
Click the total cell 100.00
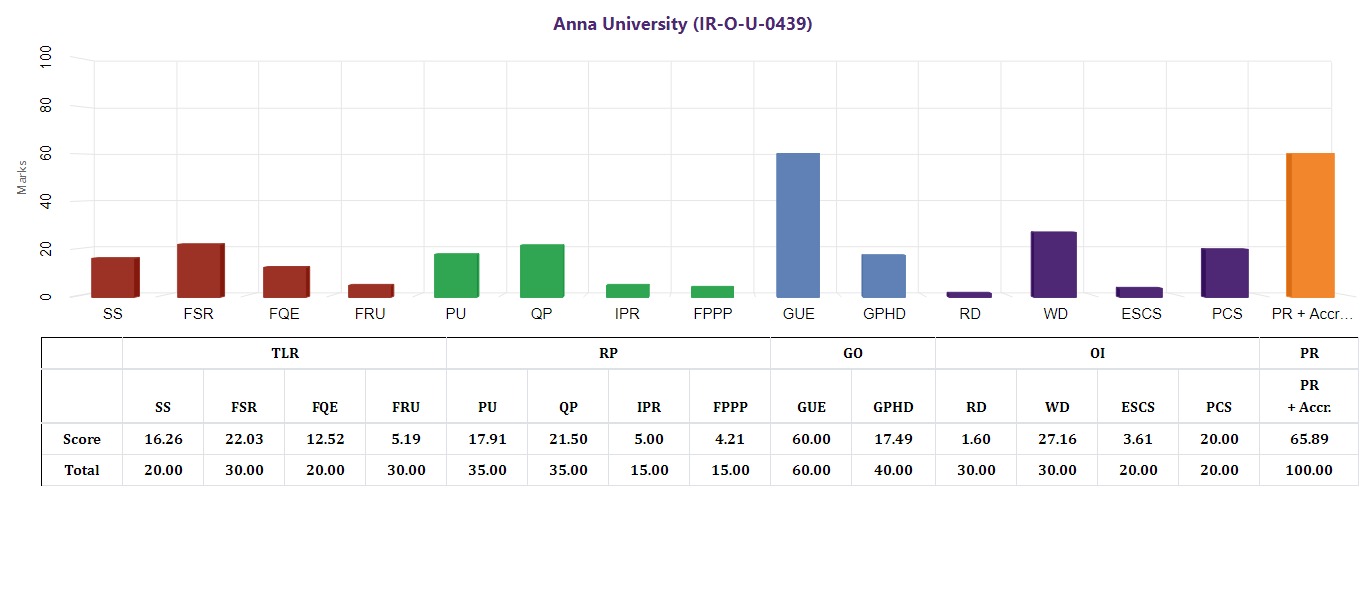point(1309,470)
